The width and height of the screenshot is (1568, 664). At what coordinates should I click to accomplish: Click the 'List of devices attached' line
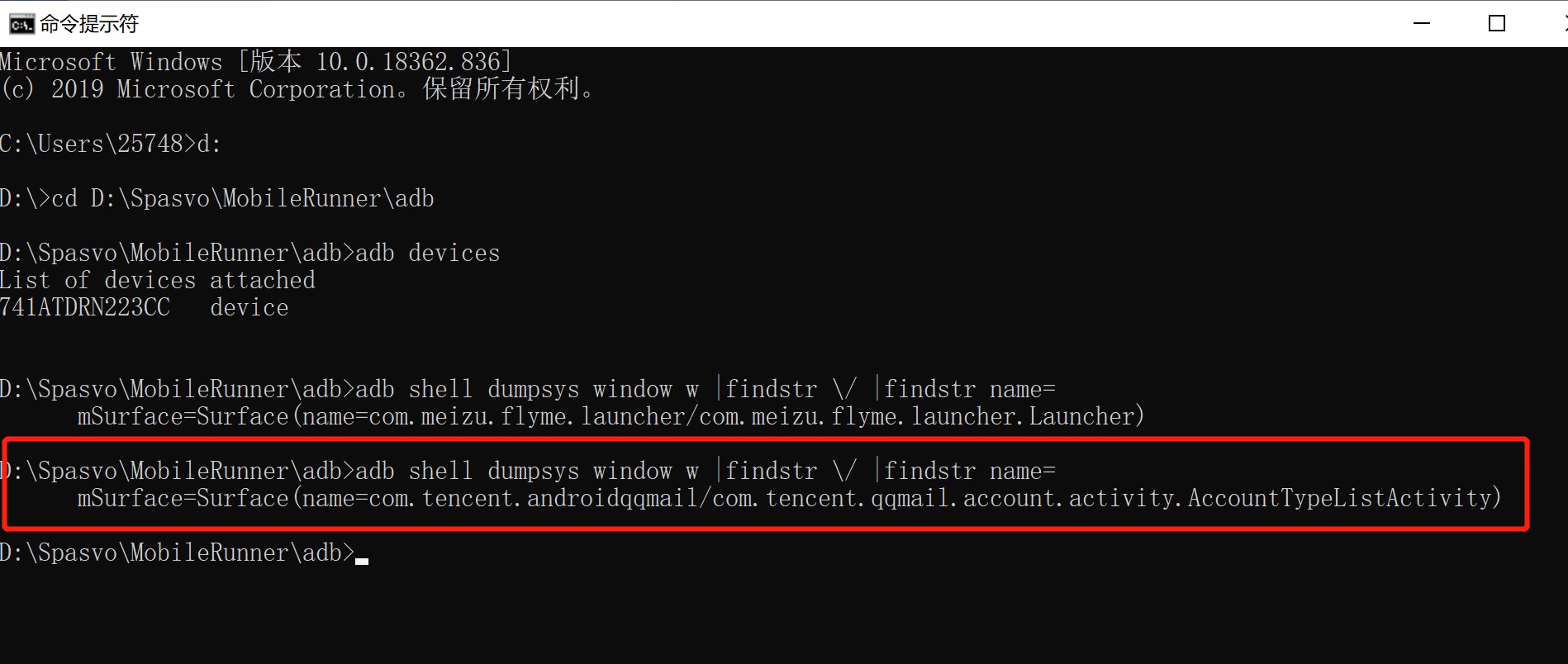(x=157, y=280)
